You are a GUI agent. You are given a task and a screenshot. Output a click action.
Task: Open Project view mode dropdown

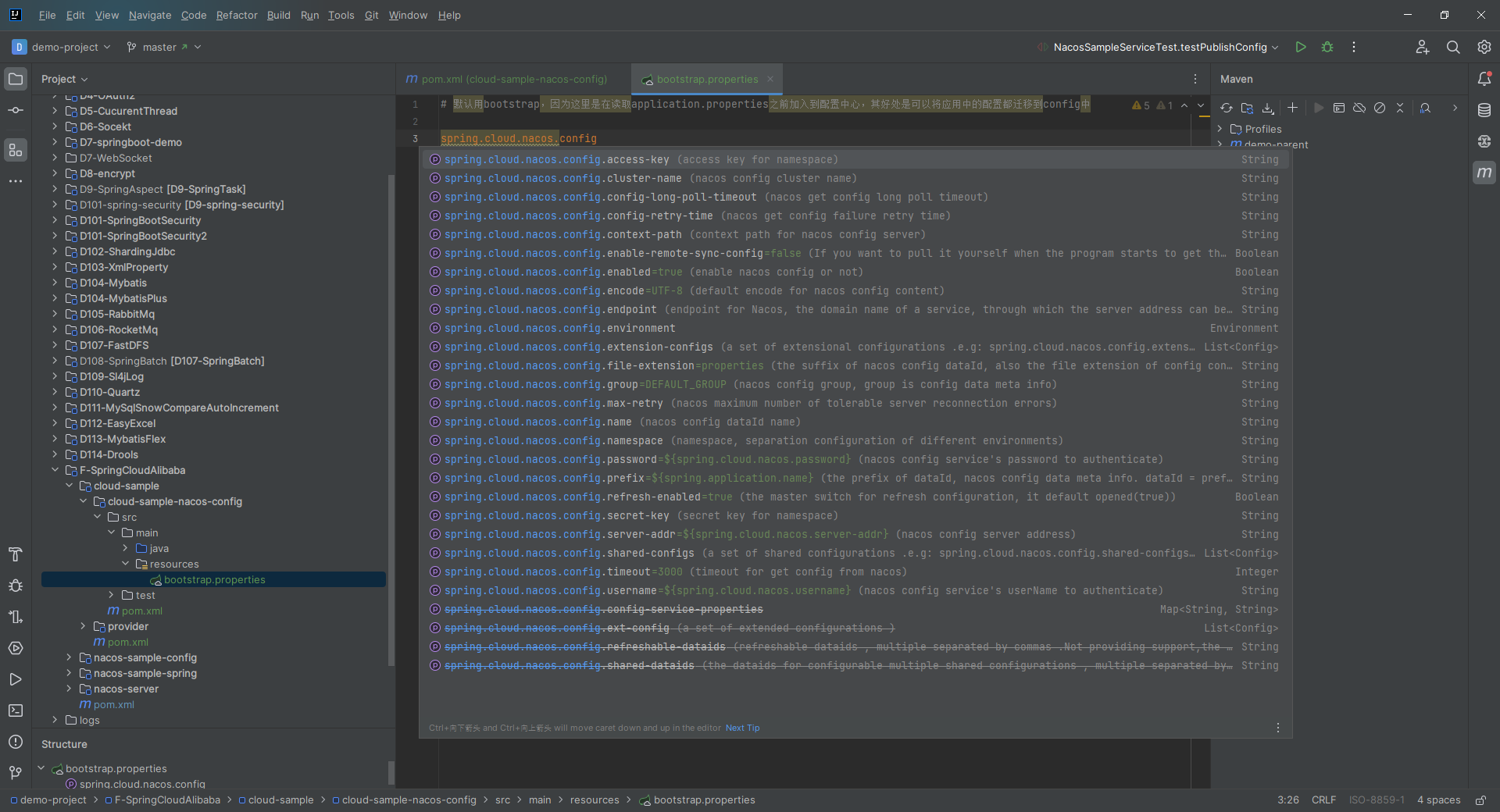click(x=65, y=79)
